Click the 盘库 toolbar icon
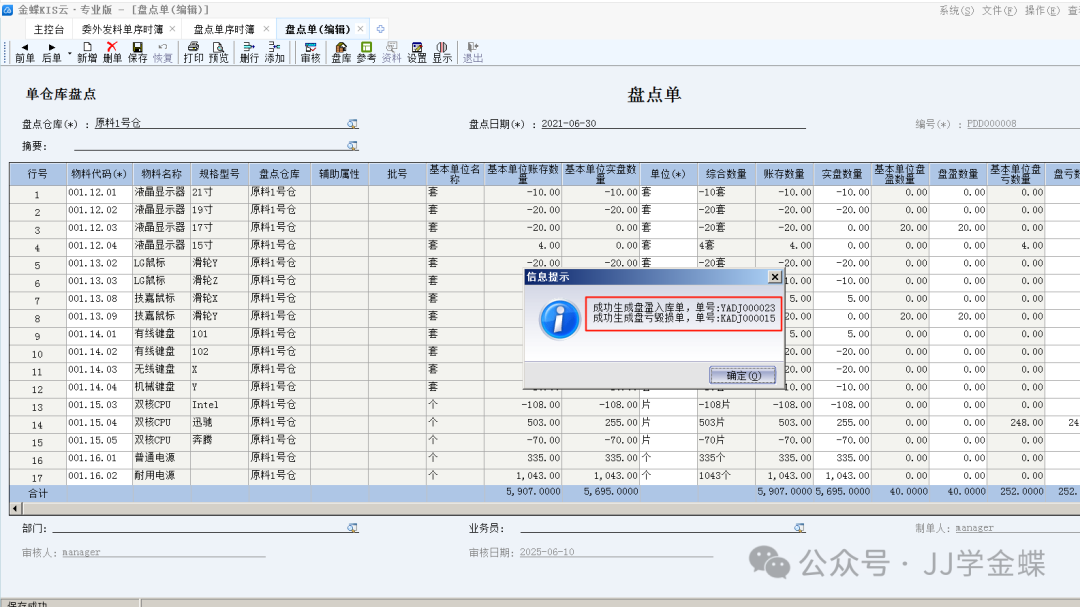 tap(341, 52)
